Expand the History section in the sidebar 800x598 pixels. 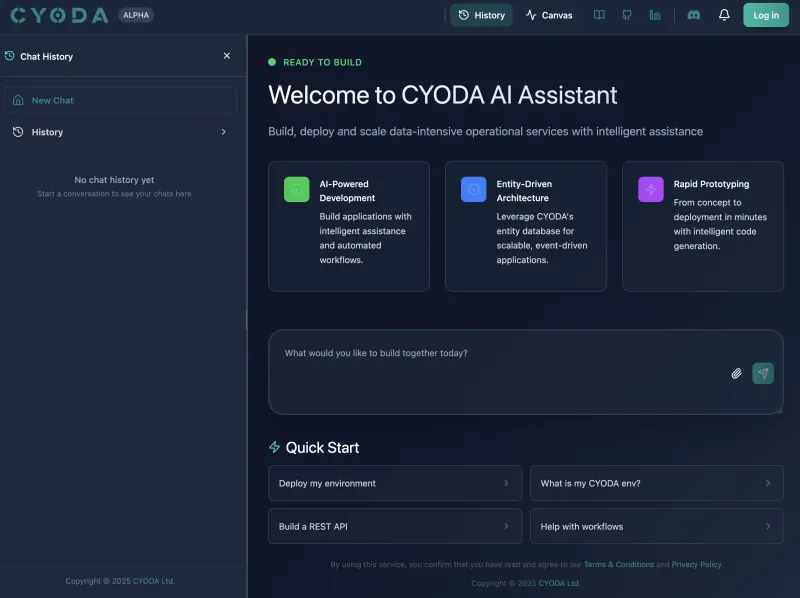pyautogui.click(x=122, y=131)
